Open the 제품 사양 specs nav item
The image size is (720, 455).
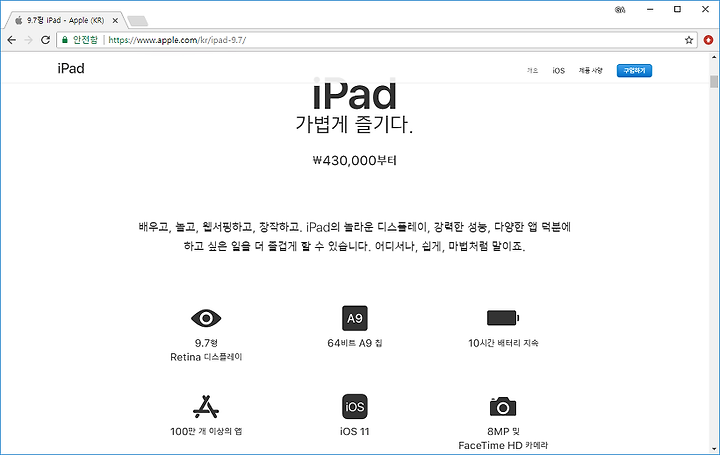(591, 70)
